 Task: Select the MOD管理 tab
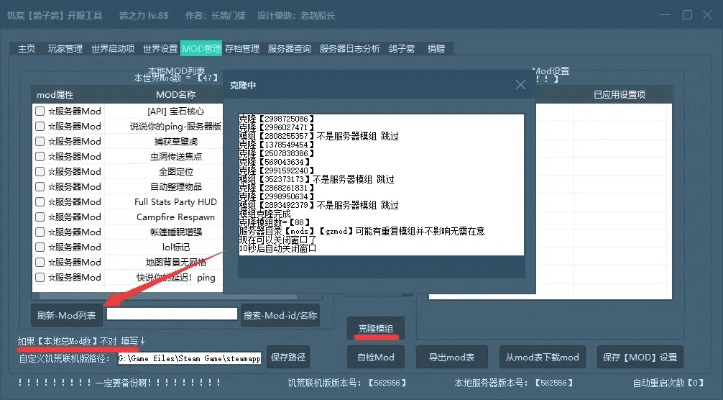click(201, 48)
